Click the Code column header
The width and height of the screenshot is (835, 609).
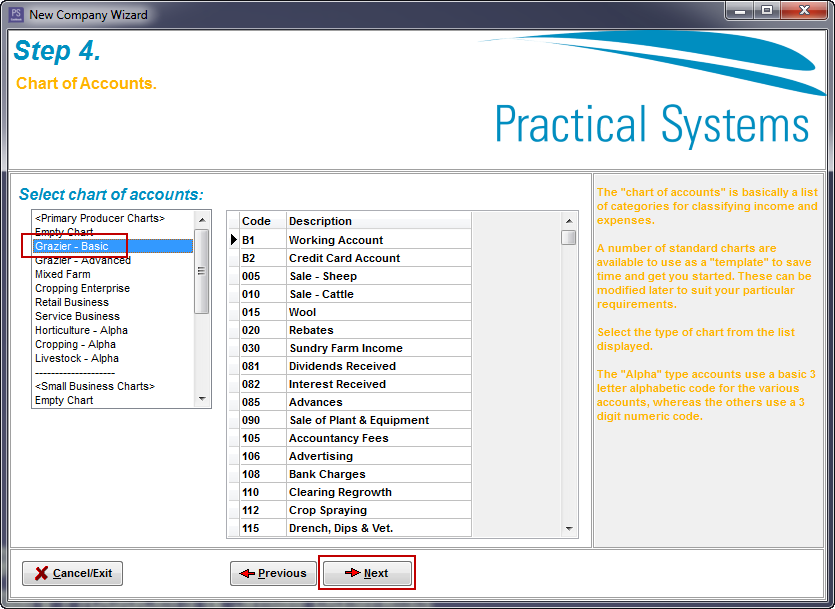pos(263,221)
